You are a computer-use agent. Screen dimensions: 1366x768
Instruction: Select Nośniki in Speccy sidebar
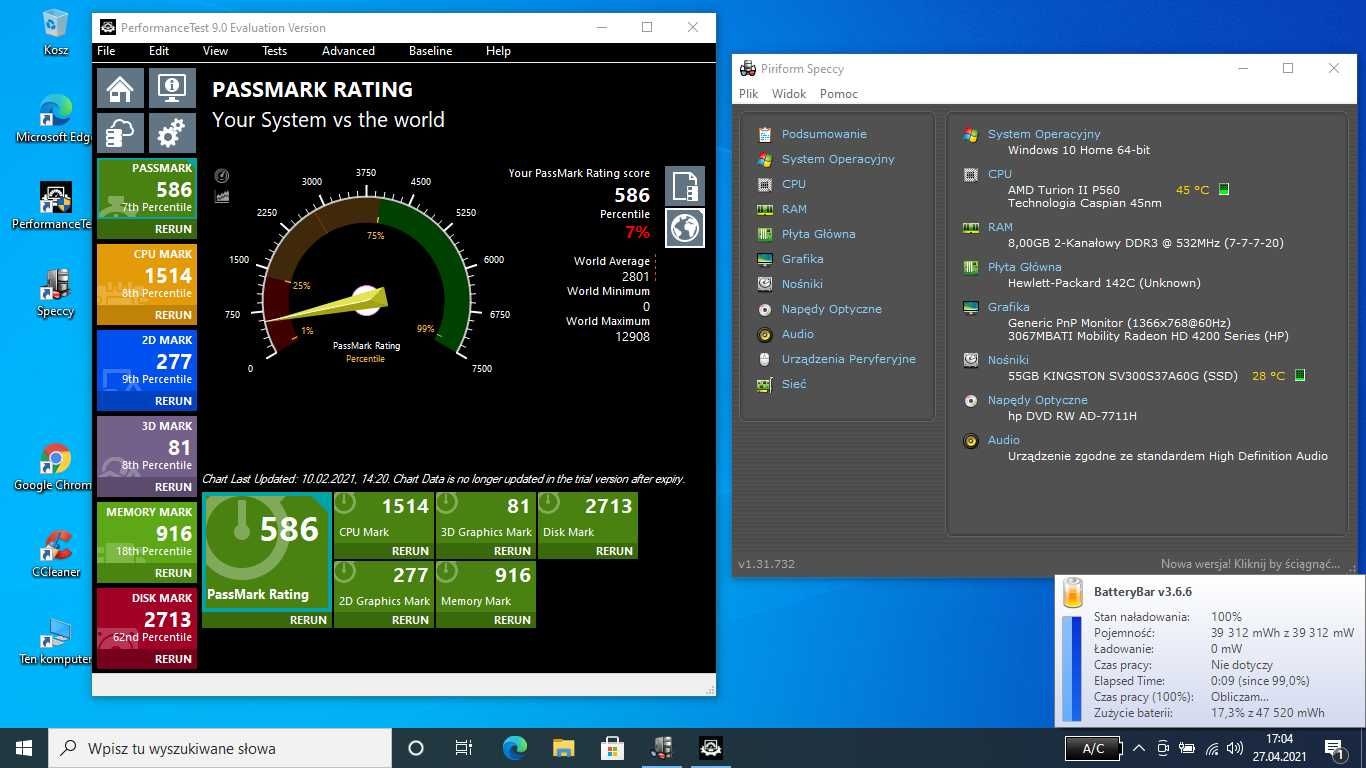tap(802, 284)
